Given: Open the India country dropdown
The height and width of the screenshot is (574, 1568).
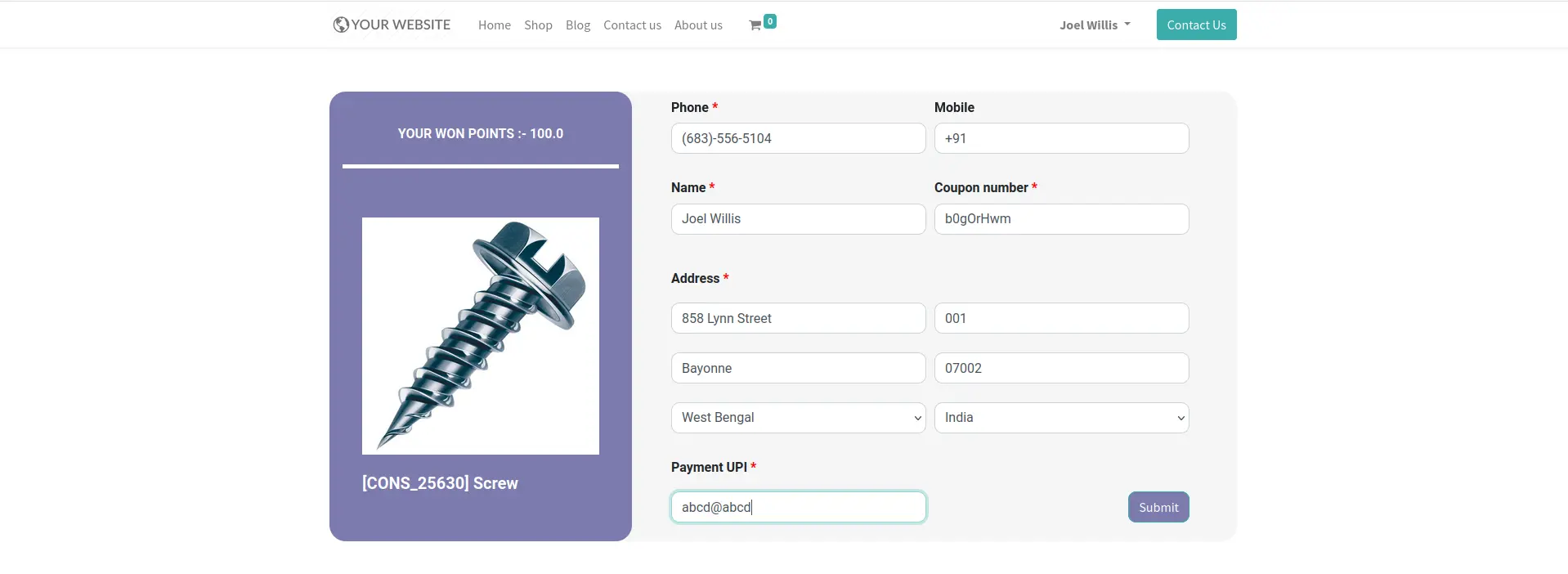Looking at the screenshot, I should (x=1061, y=418).
